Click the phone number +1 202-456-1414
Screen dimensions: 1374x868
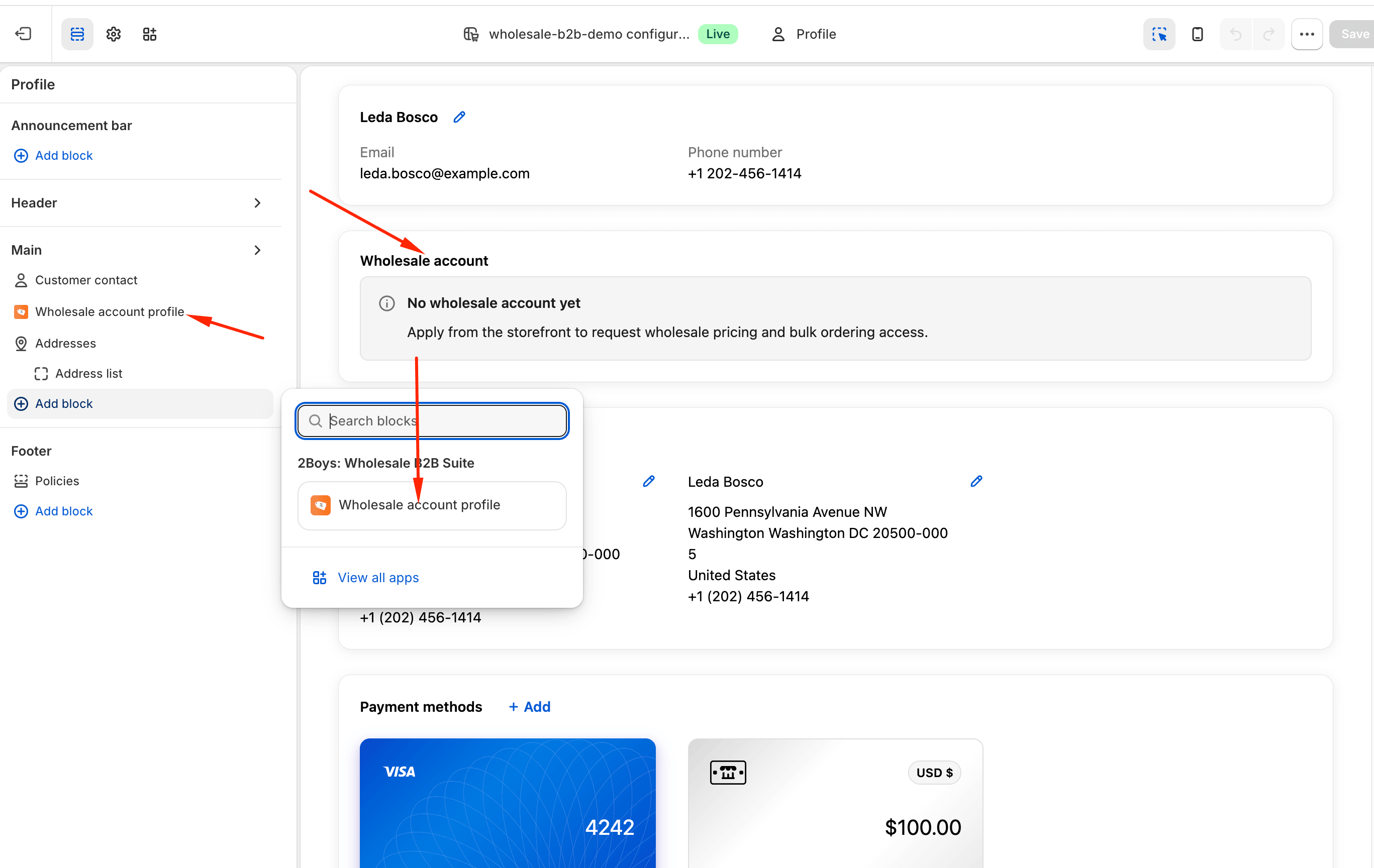[x=744, y=173]
